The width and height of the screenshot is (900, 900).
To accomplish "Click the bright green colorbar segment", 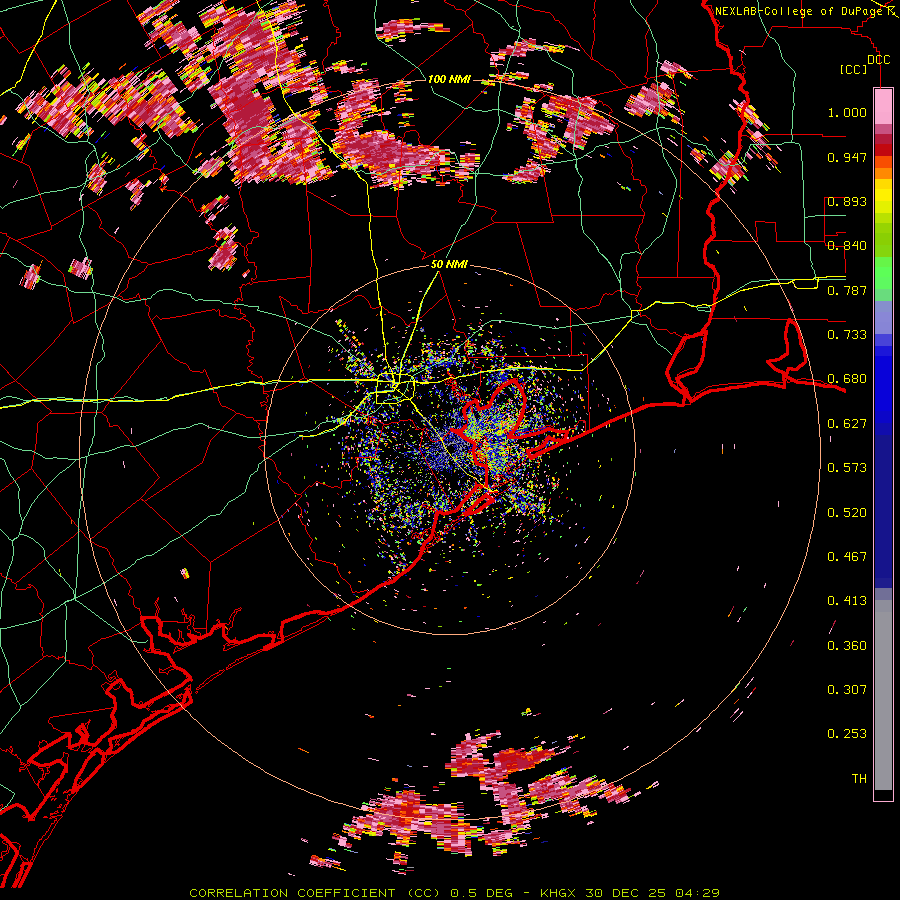I will point(883,273).
